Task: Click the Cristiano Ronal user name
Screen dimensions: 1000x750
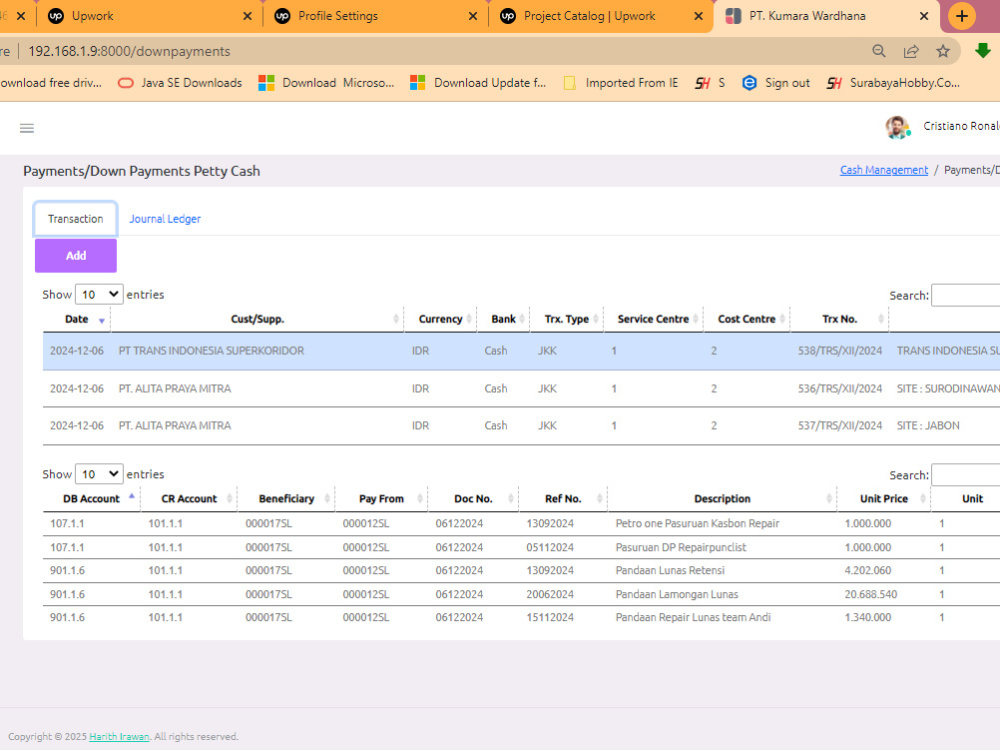Action: tap(961, 126)
